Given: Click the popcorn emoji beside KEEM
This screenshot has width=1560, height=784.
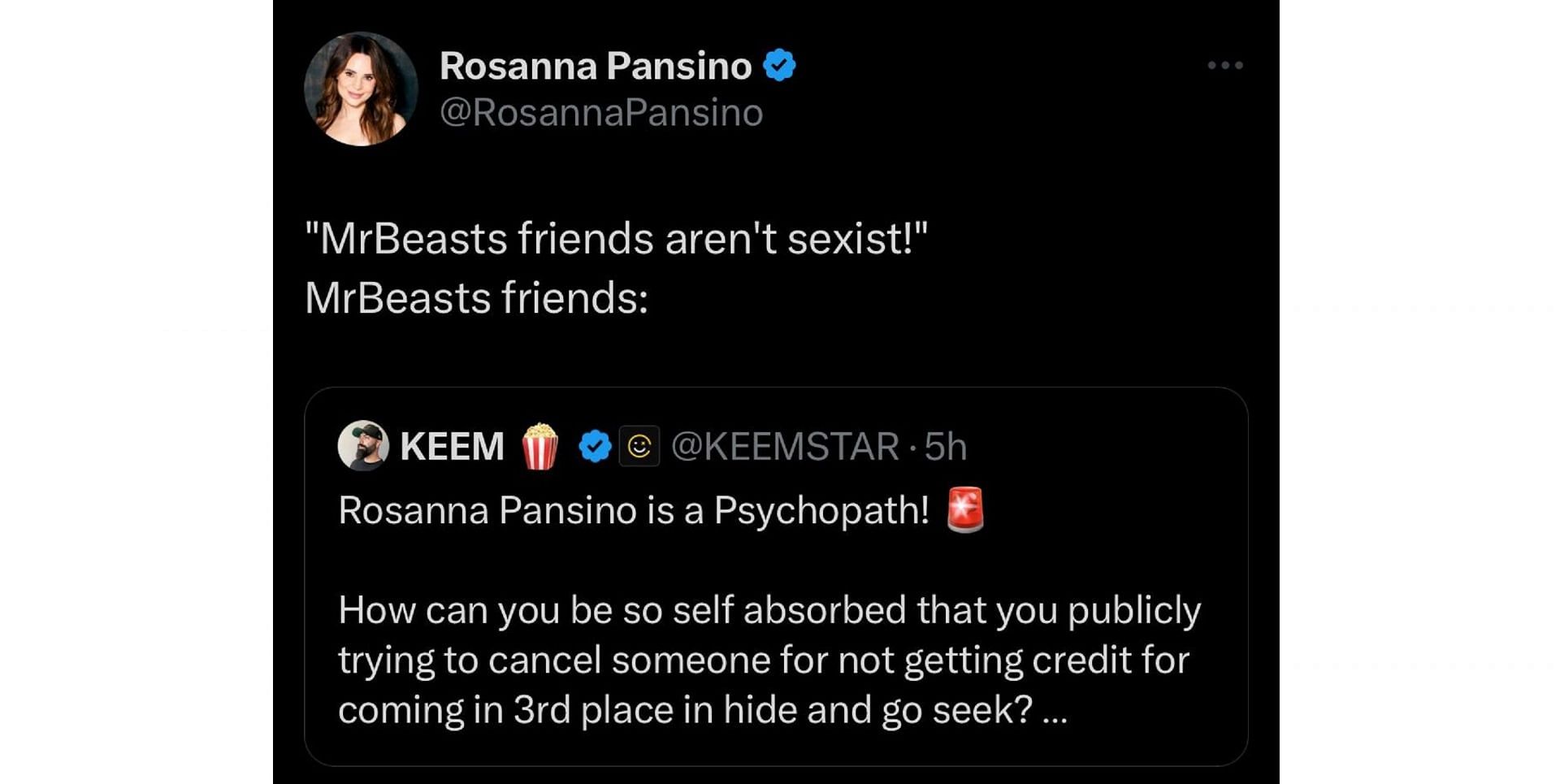Looking at the screenshot, I should click(540, 446).
